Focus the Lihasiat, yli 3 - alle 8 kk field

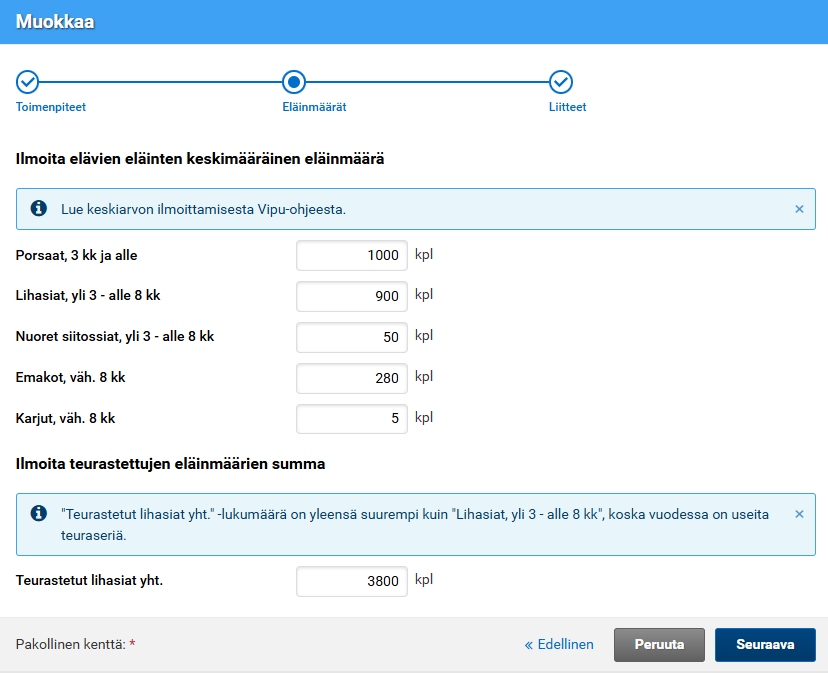352,296
